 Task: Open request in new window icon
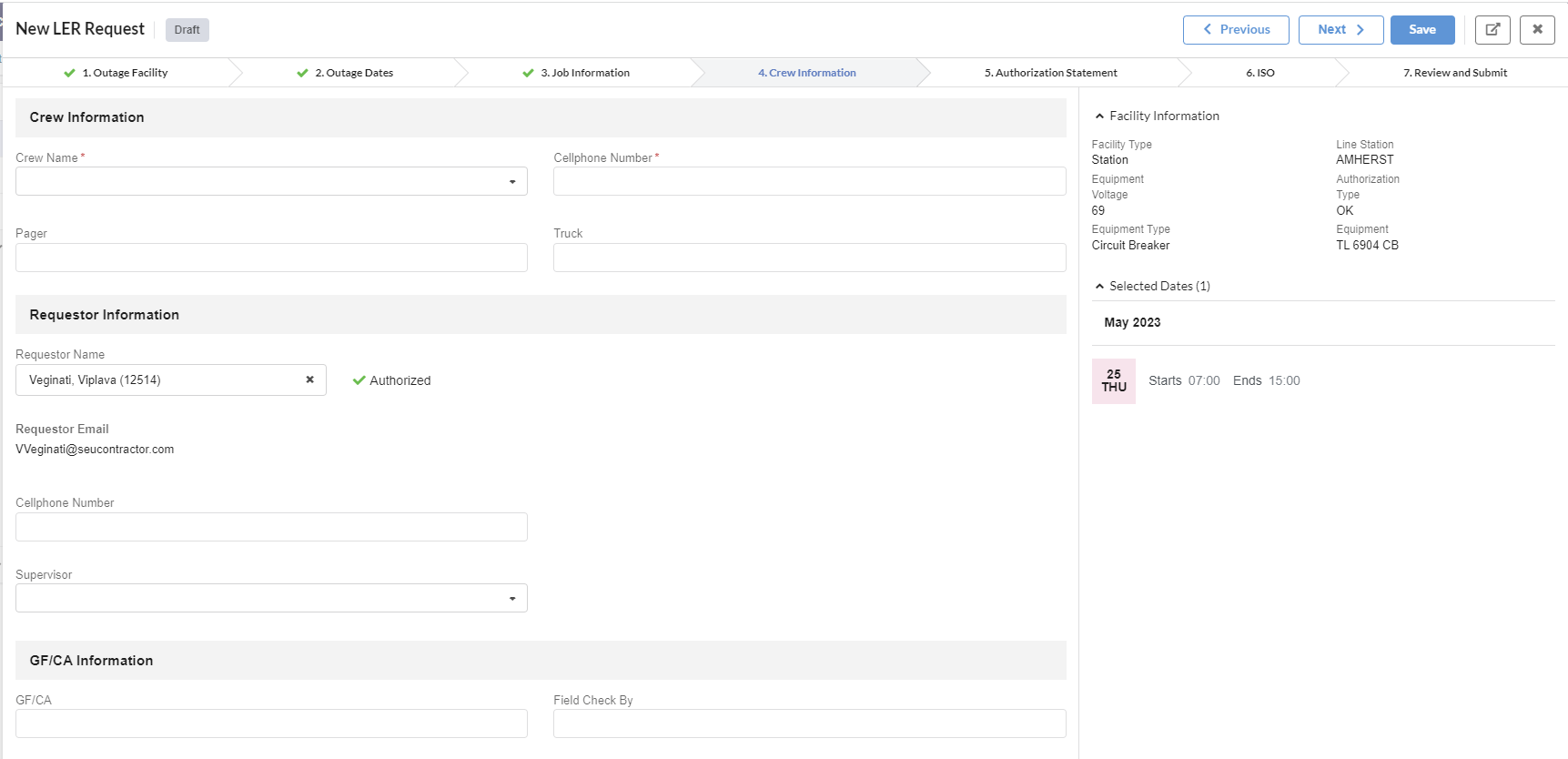coord(1492,30)
